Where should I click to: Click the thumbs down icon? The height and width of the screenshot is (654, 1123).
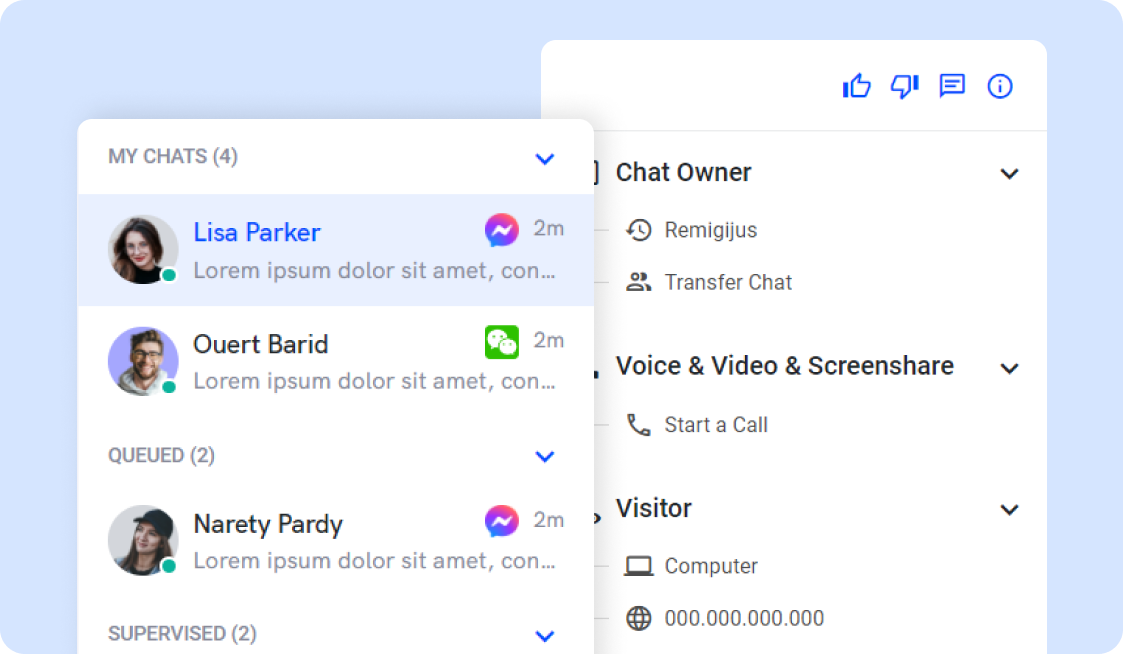[904, 86]
